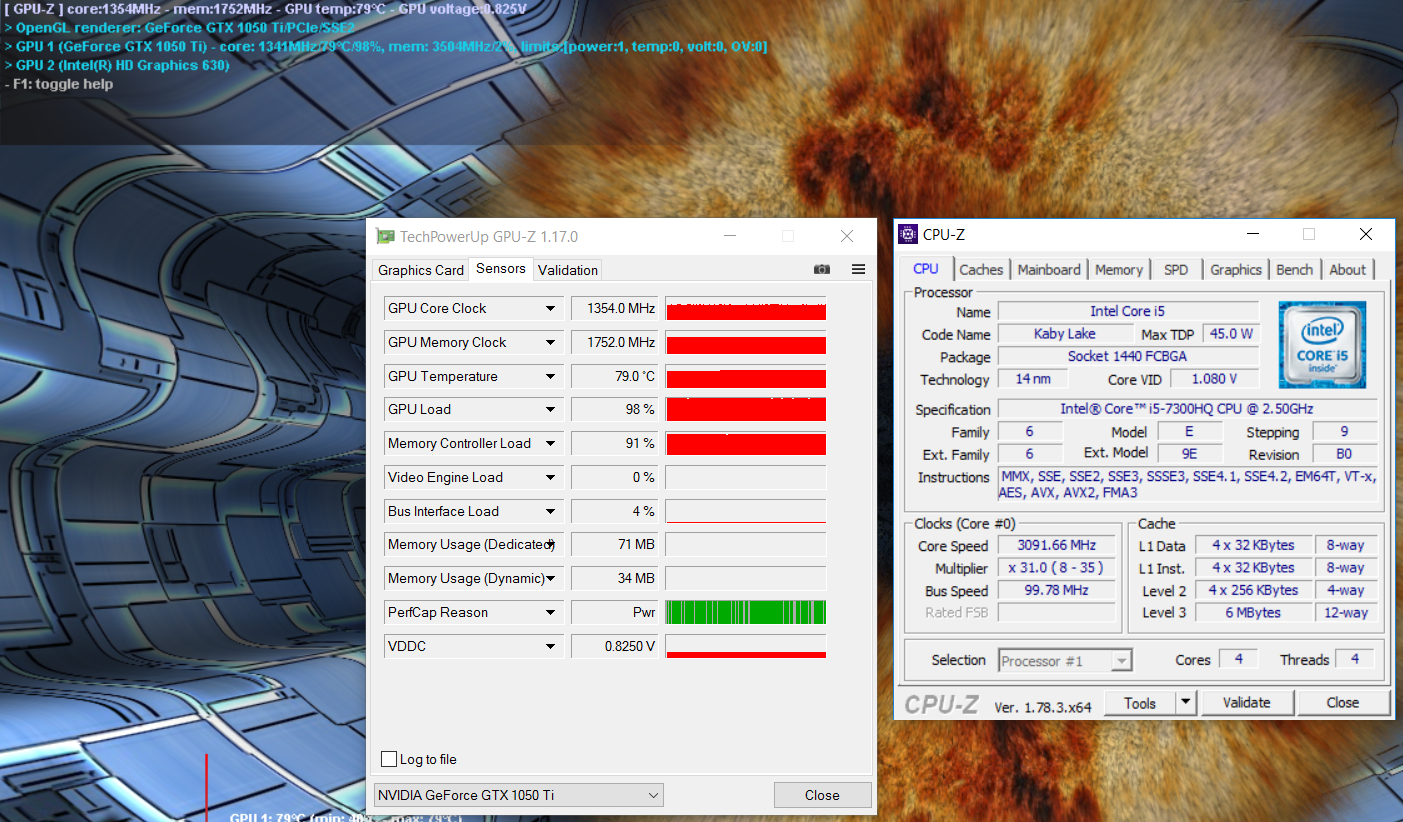1403x822 pixels.
Task: Click the 3091.66 MHz Core Speed field
Action: pyautogui.click(x=1057, y=546)
